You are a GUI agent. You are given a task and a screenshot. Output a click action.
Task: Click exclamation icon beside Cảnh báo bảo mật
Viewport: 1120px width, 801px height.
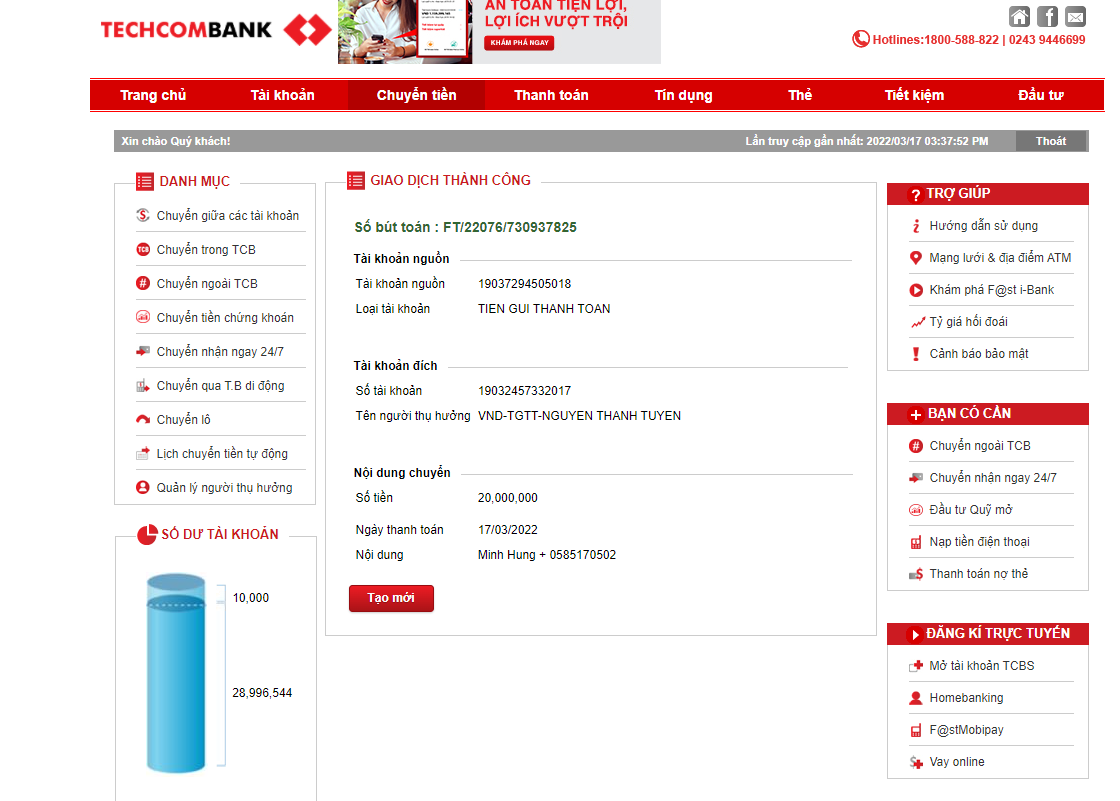[916, 354]
